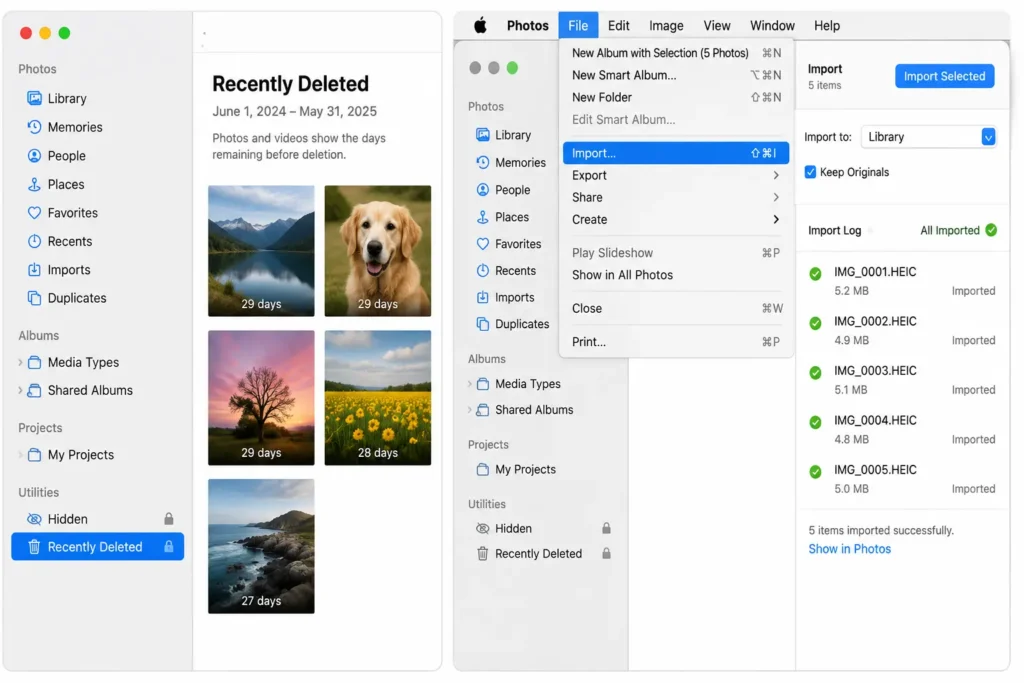
Task: Click the Imports icon in right window sidebar
Action: (483, 297)
